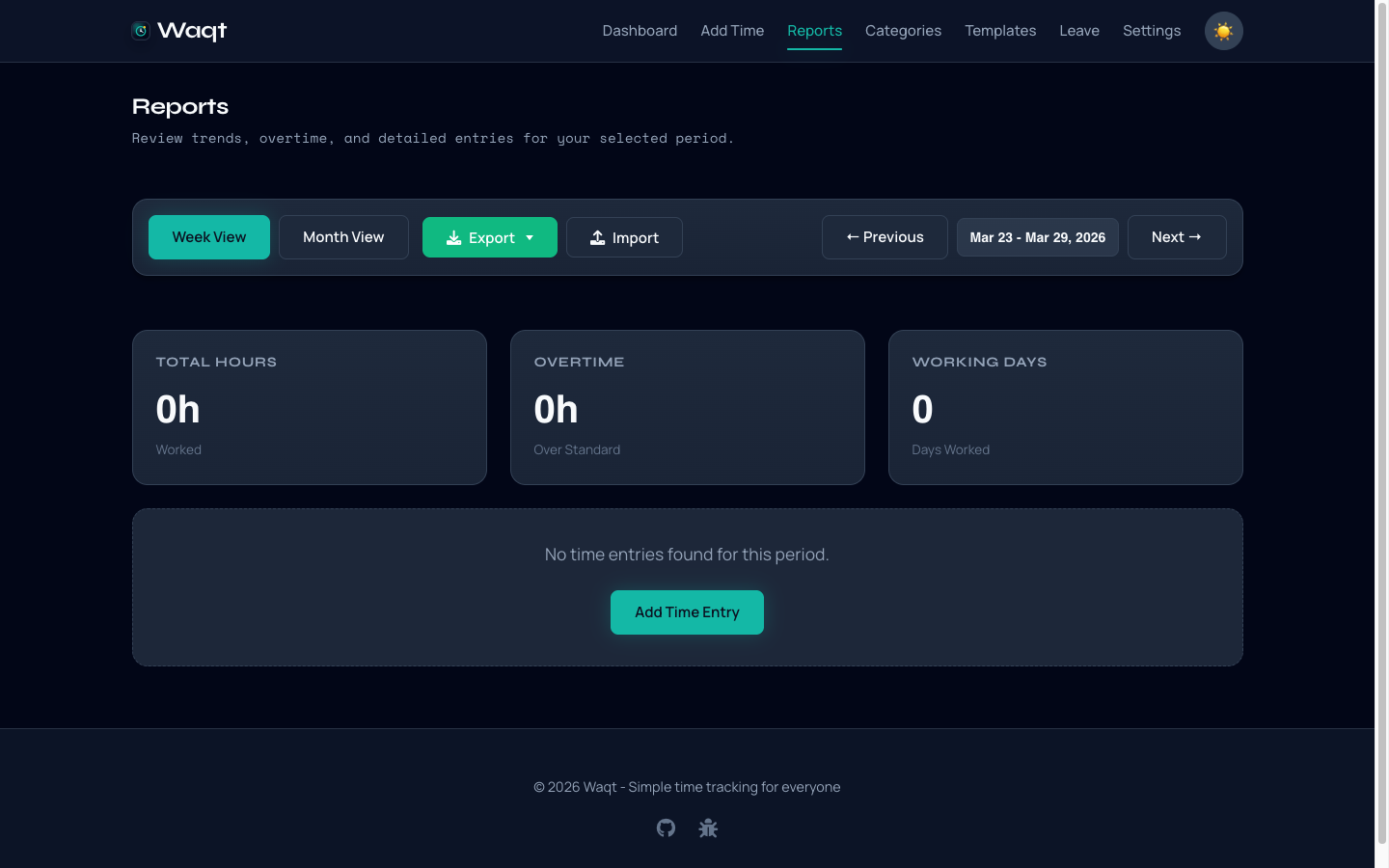This screenshot has height=868, width=1389.
Task: Click the upload icon on the Import button
Action: click(x=598, y=238)
